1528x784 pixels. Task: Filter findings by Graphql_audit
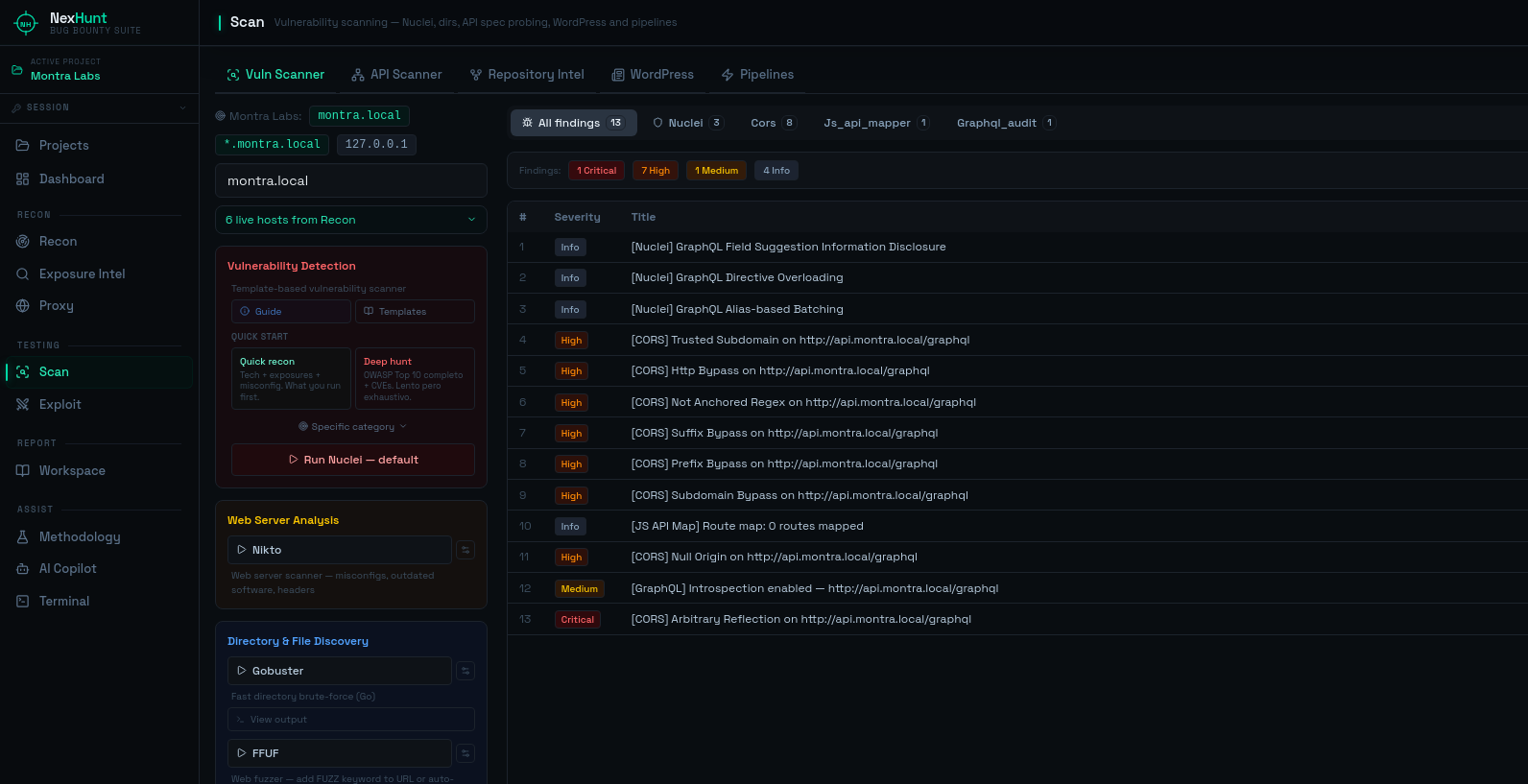pyautogui.click(x=1006, y=123)
